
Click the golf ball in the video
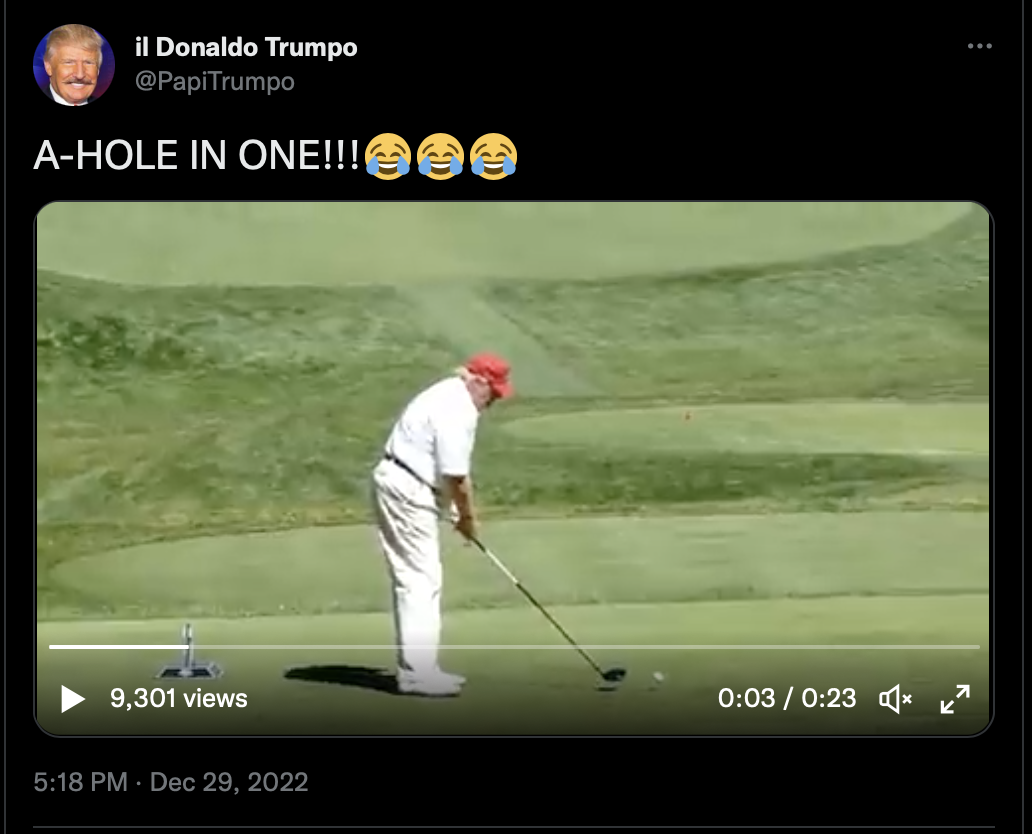[x=658, y=676]
